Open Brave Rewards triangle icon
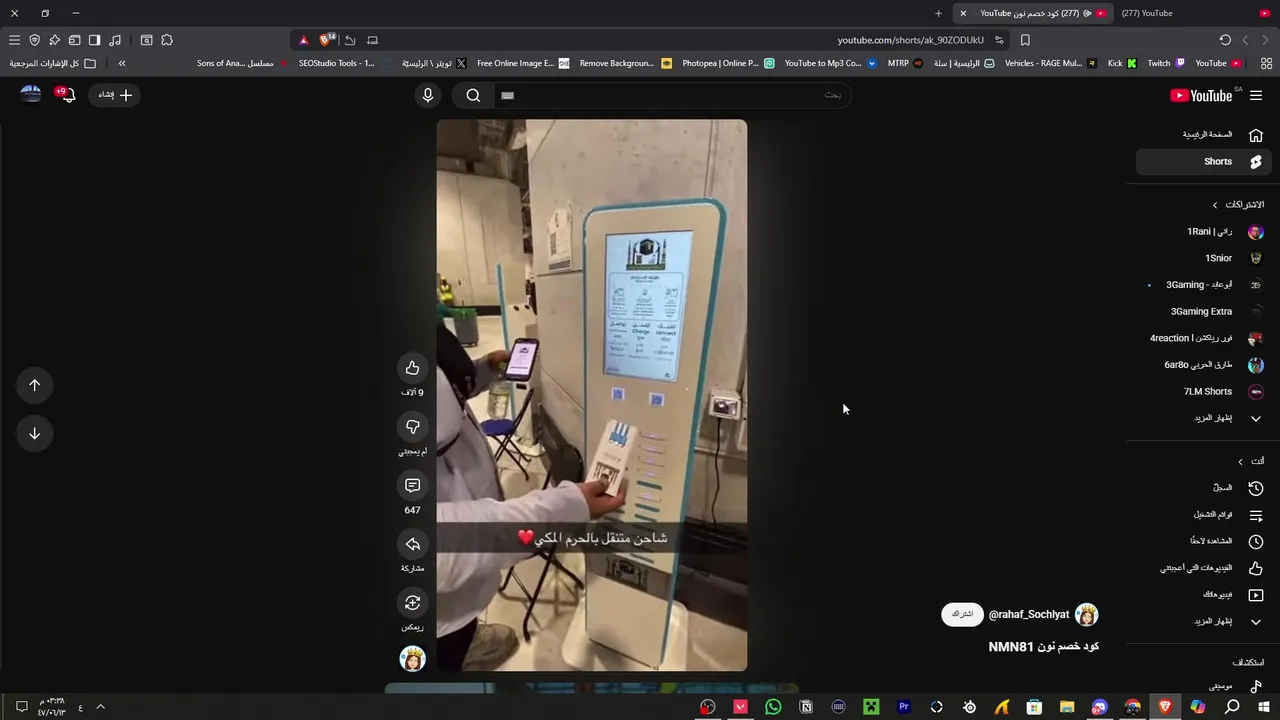 pos(303,40)
